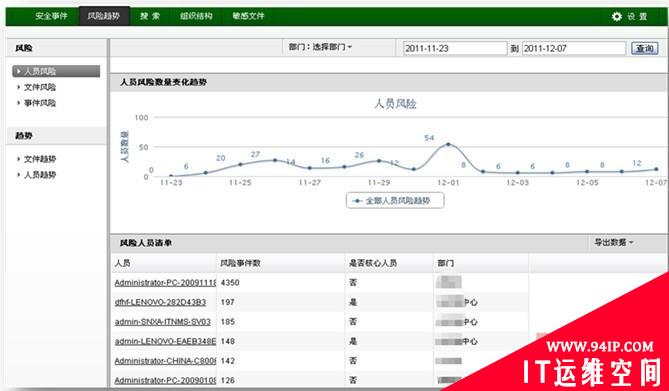Viewport: 669px width, 391px height.
Task: Click the 142 risk event count
Action: click(228, 361)
